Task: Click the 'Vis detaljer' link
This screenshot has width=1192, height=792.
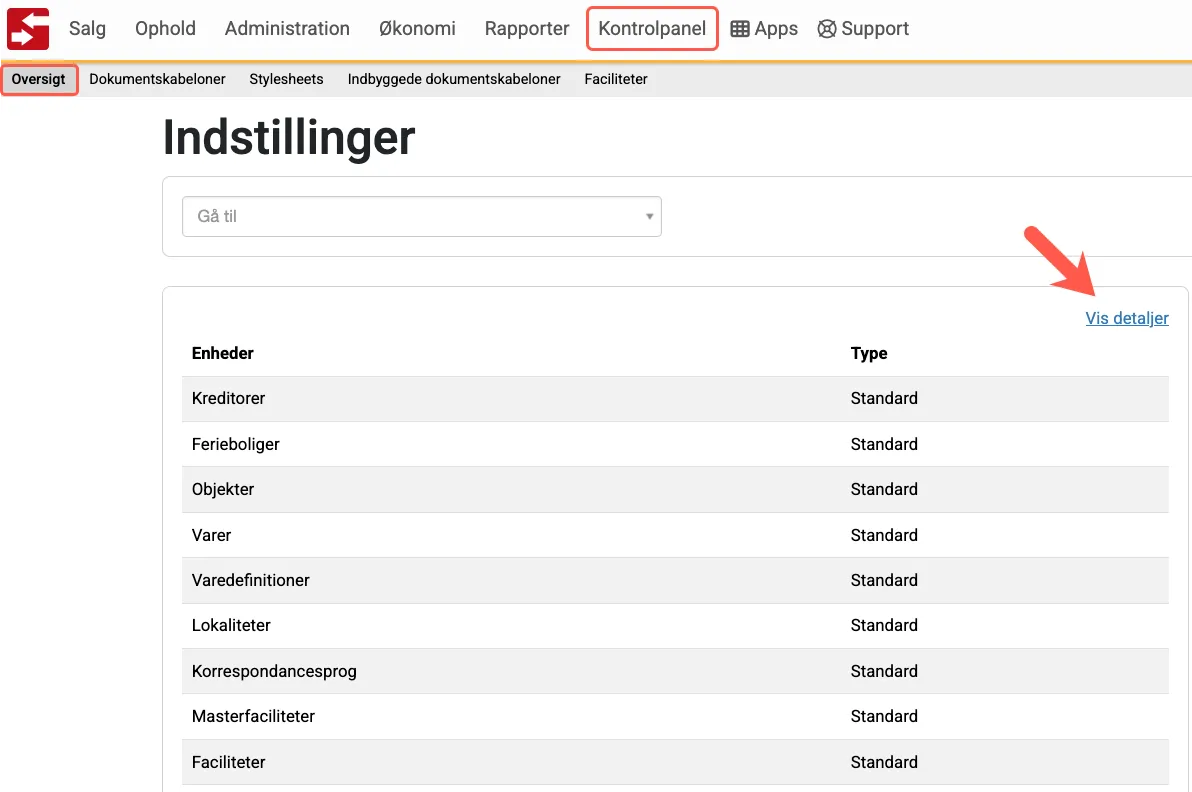Action: coord(1127,318)
